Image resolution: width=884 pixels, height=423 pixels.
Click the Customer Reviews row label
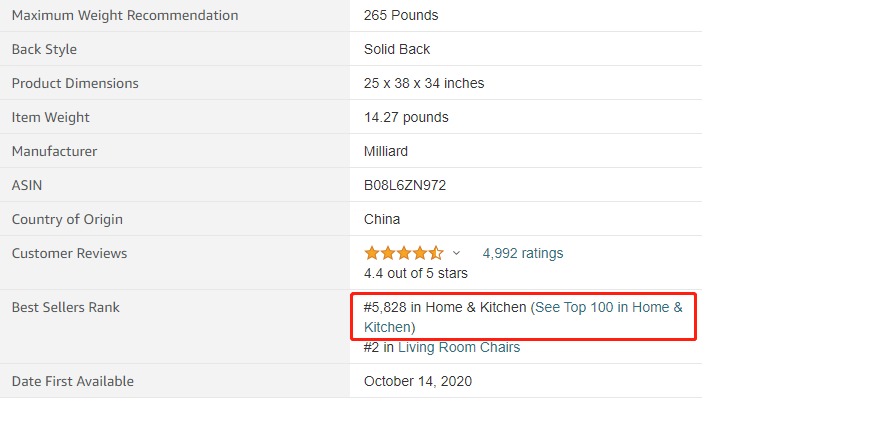(x=69, y=253)
